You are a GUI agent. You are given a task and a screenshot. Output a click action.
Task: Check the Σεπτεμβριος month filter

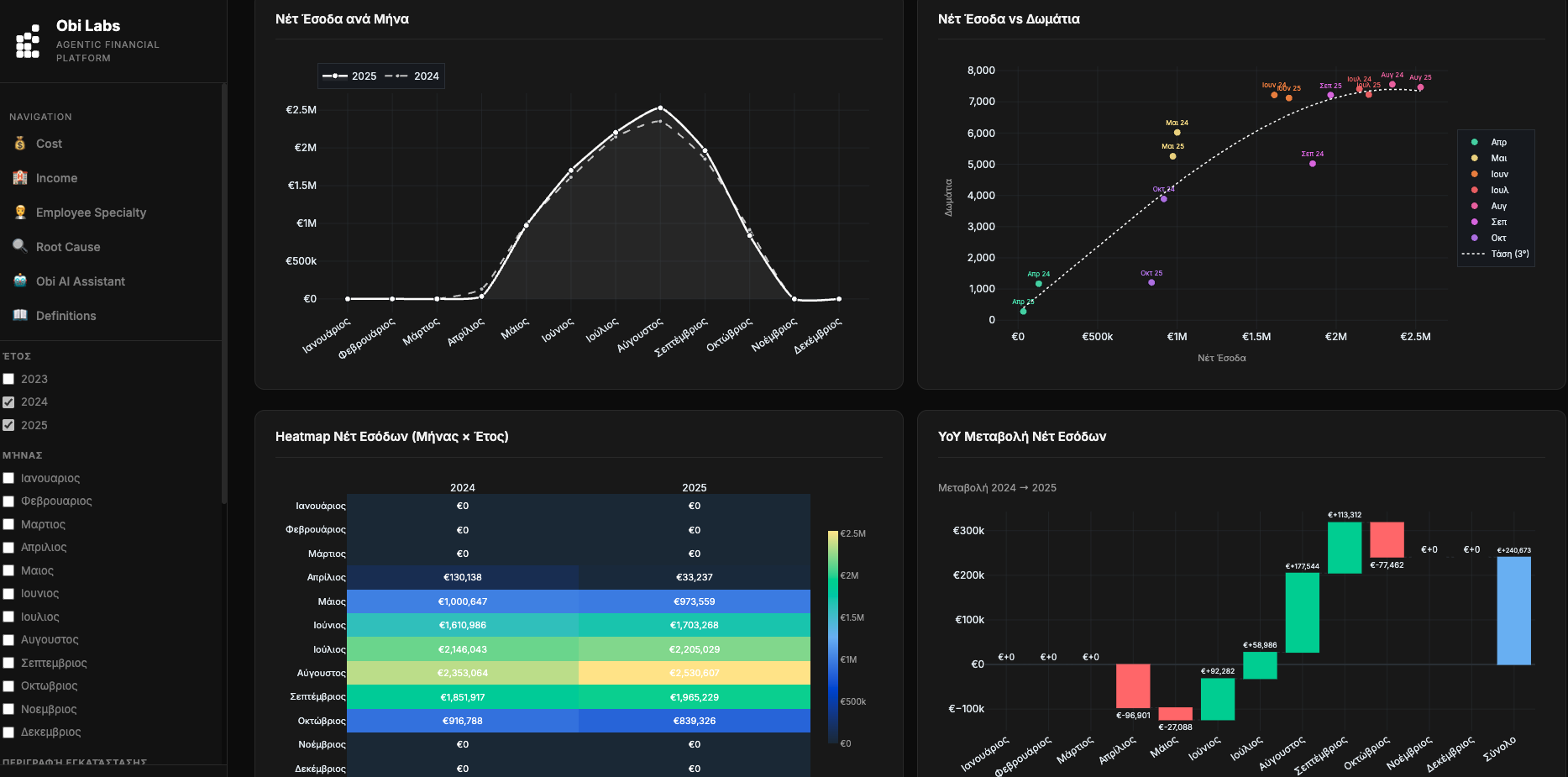tap(8, 663)
